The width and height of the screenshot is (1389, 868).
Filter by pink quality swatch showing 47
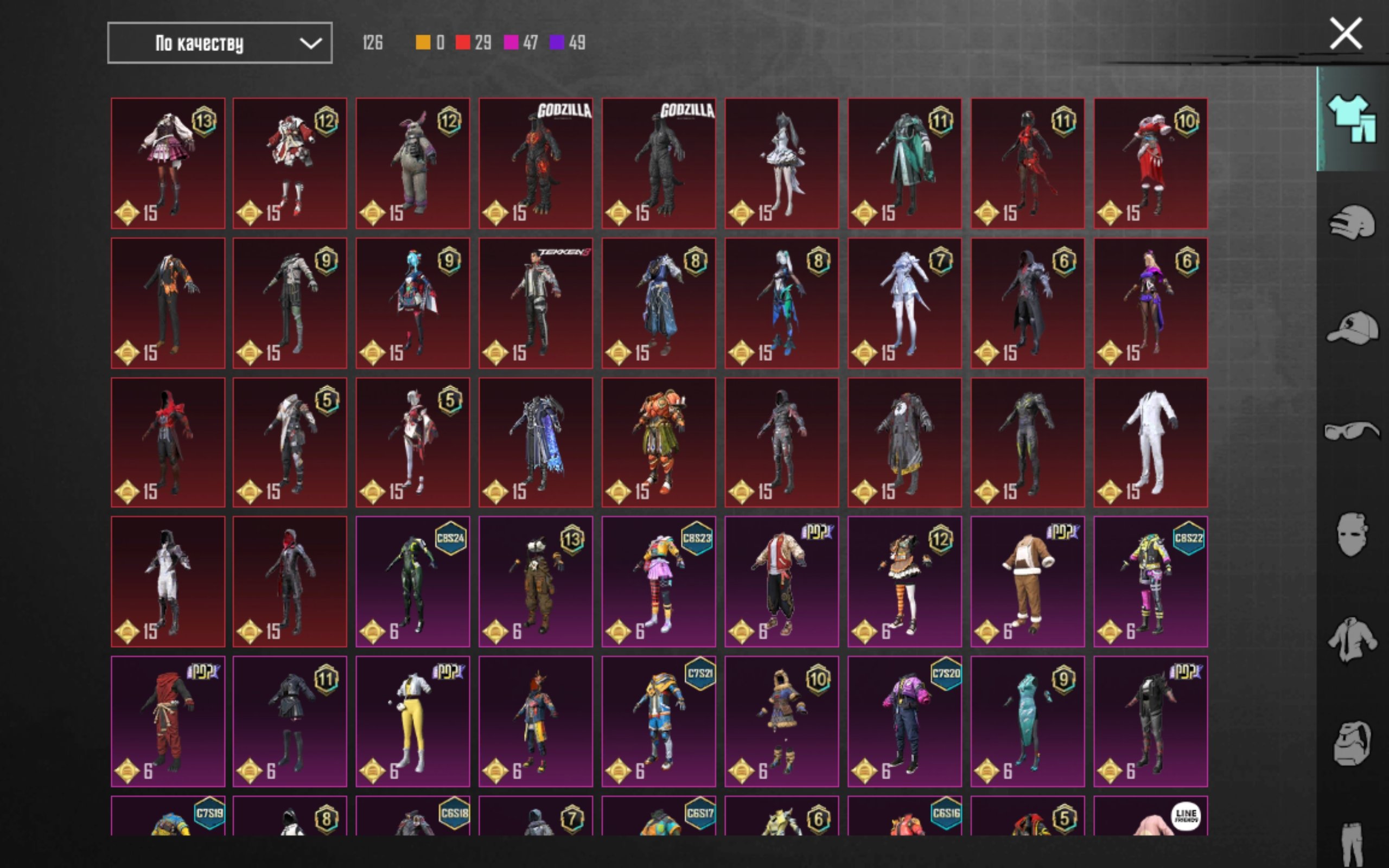point(511,42)
